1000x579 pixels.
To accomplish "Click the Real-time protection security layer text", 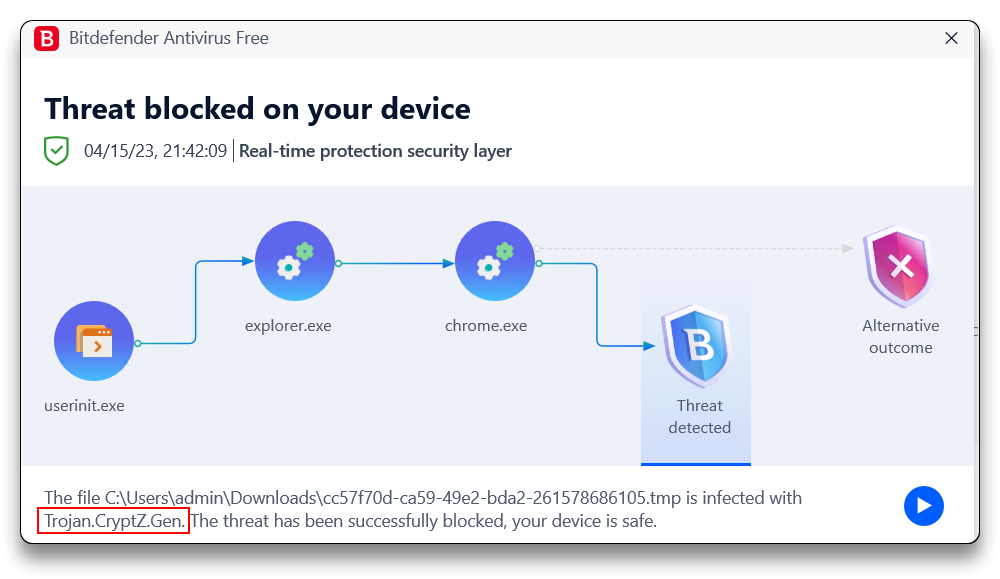I will pos(375,151).
